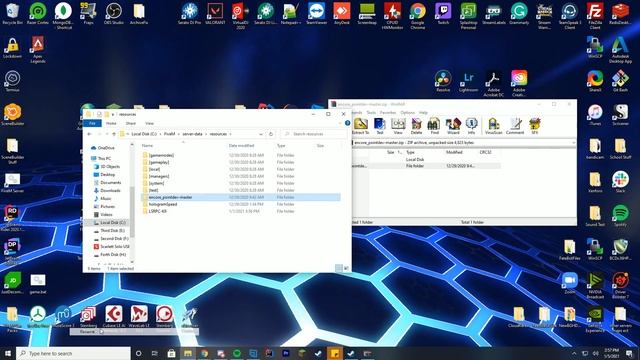Select the AnyDesk desktop icon
Viewport: 640px width, 360px height.
click(x=342, y=13)
